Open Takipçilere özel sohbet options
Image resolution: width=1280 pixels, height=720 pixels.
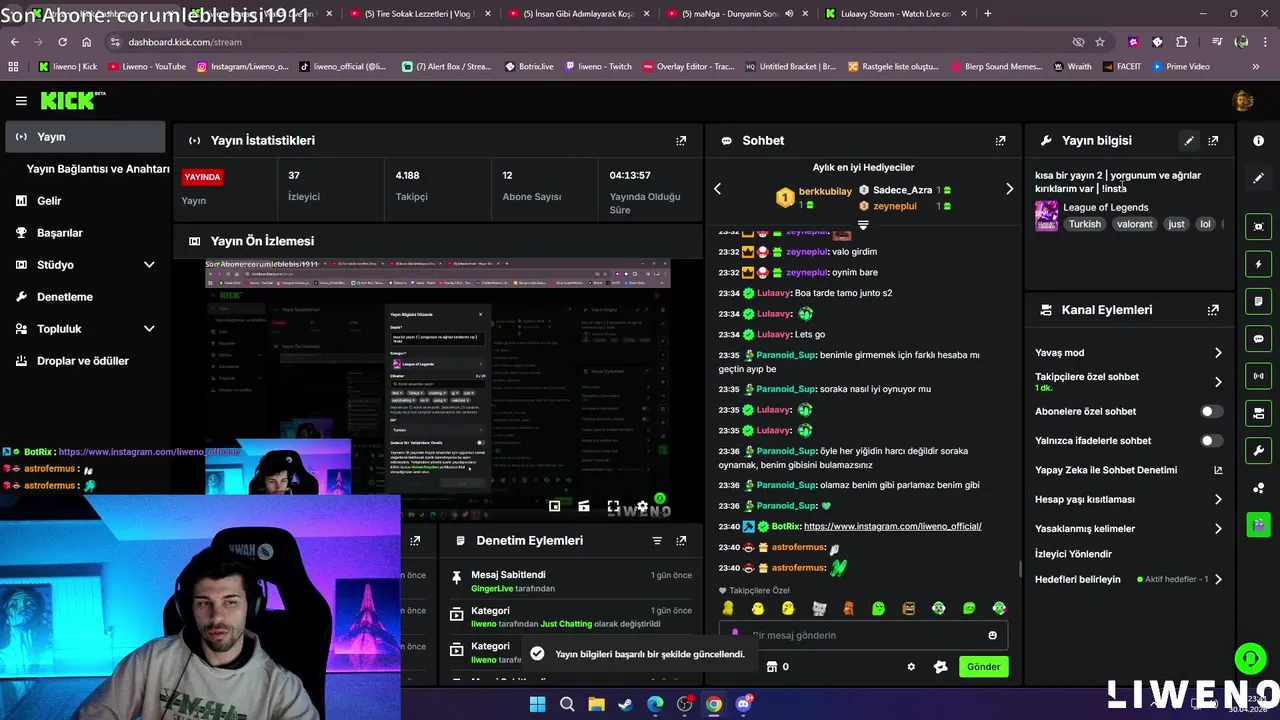coord(1129,382)
